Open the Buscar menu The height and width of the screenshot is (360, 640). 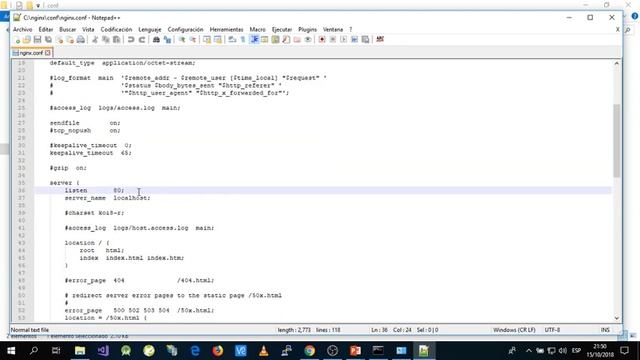click(68, 29)
